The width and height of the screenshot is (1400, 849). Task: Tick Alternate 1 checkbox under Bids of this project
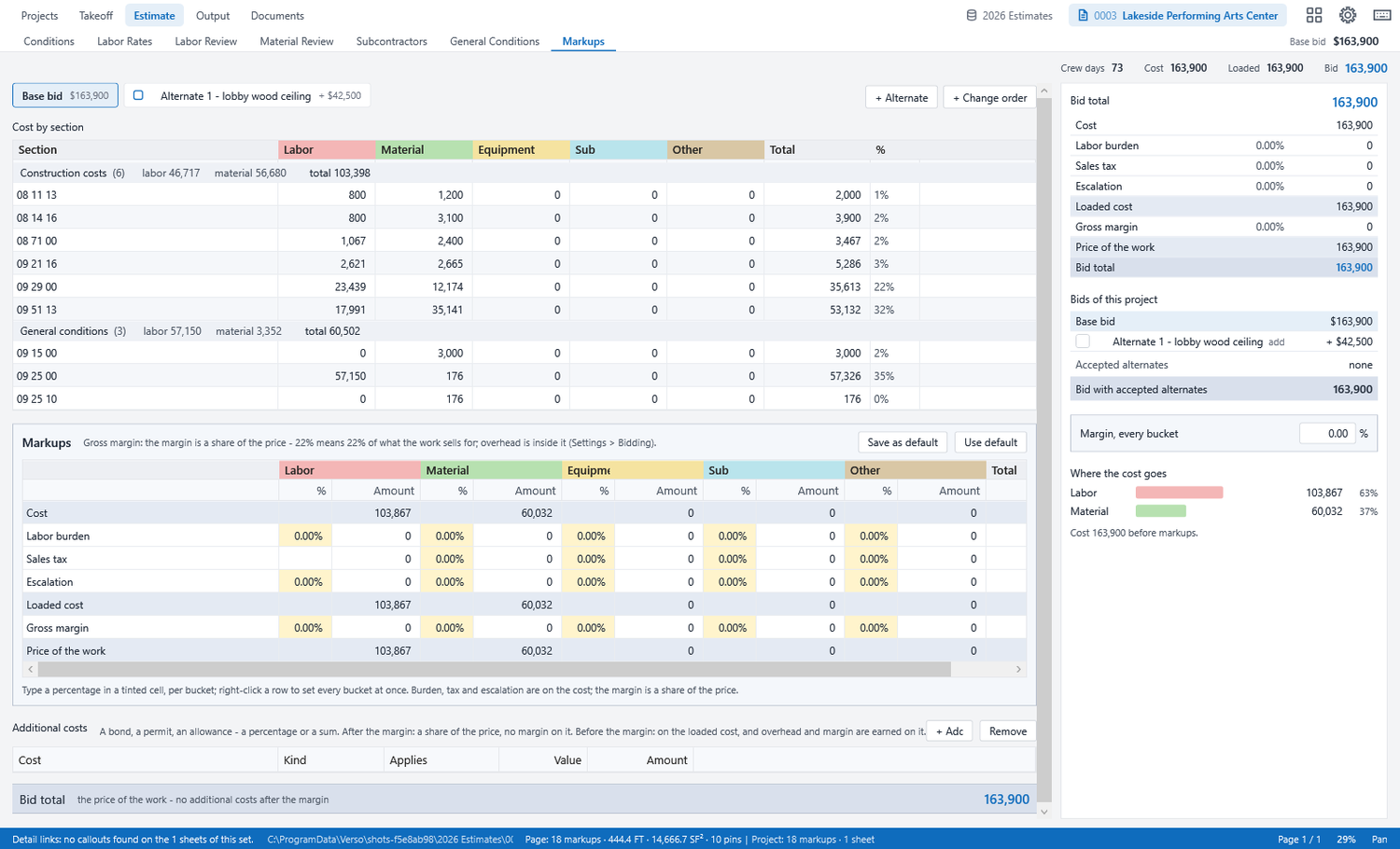(x=1083, y=341)
